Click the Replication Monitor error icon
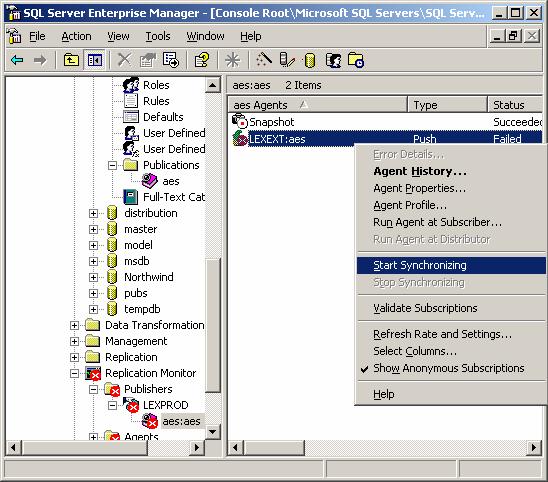Viewport: 548px width, 482px height. click(x=93, y=373)
